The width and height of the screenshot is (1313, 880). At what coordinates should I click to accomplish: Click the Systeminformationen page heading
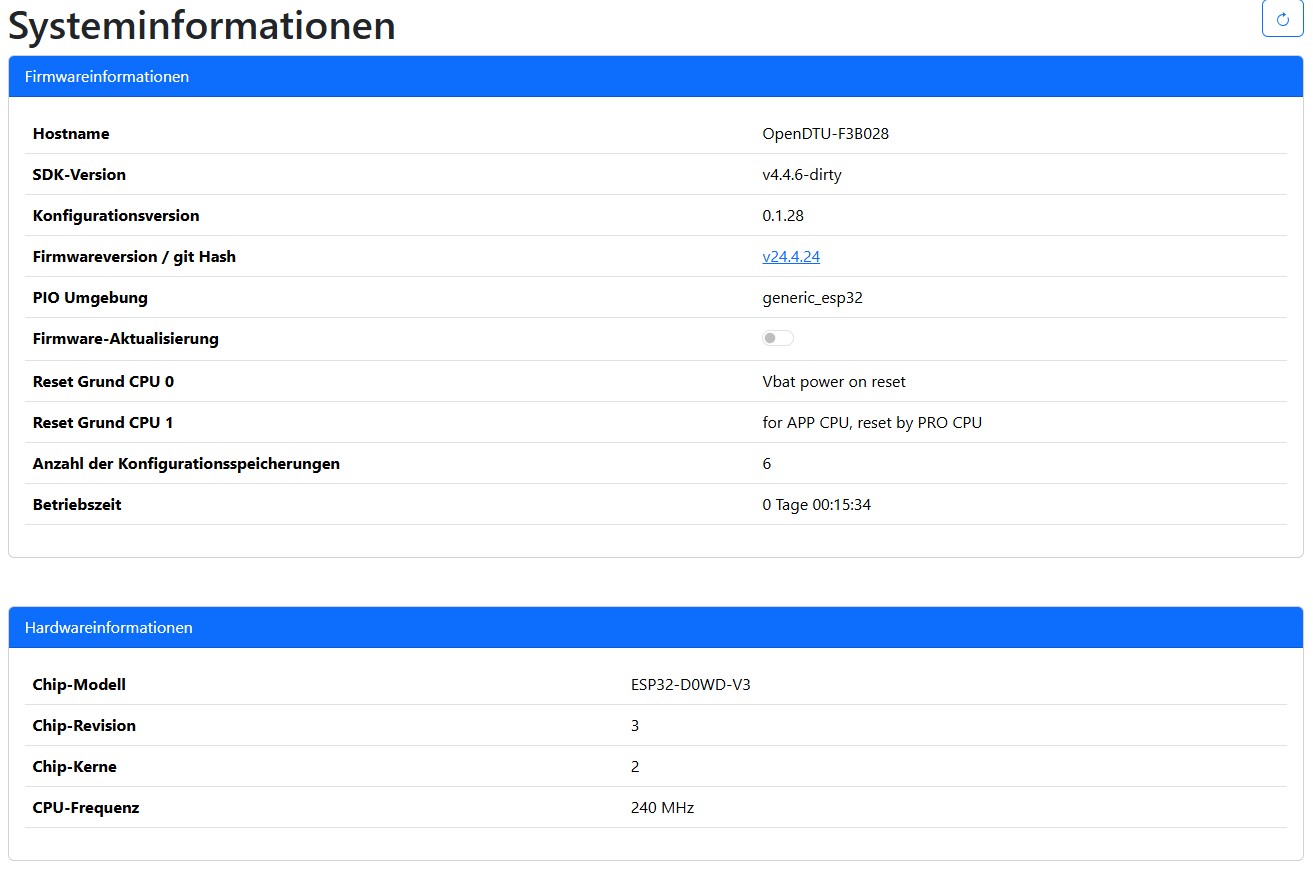202,26
